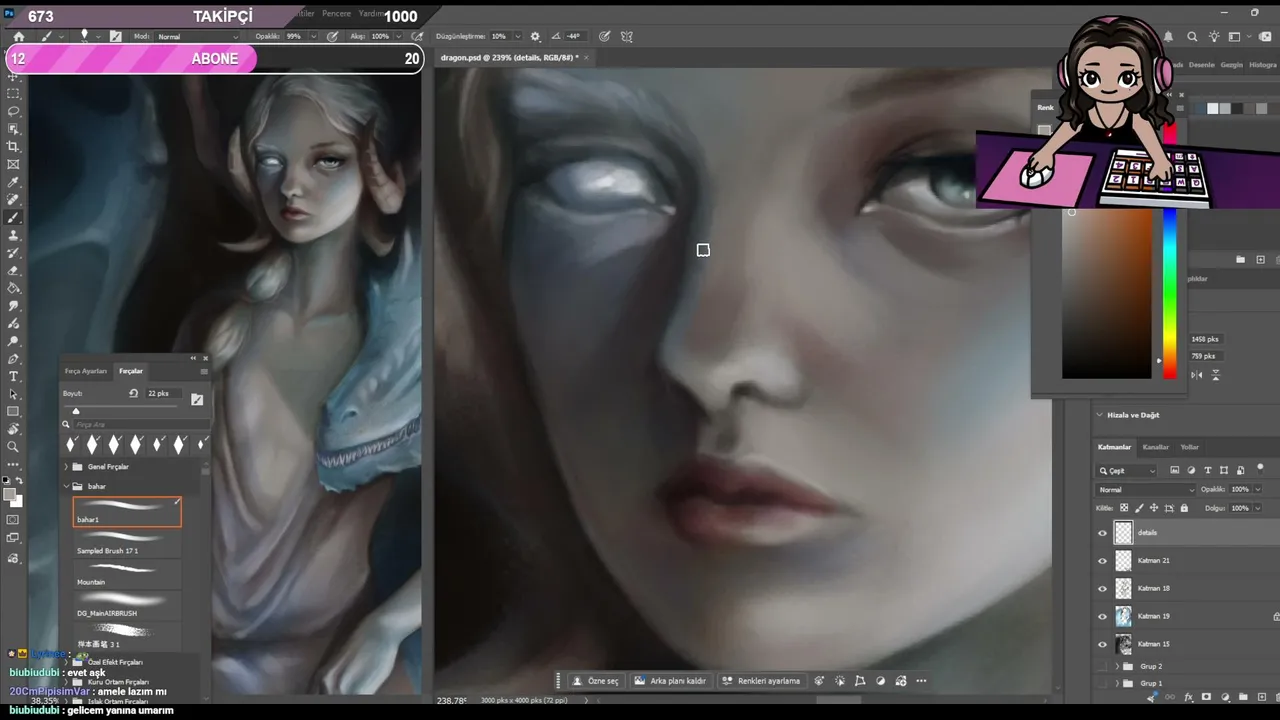Toggle lock transparent pixels icon
The height and width of the screenshot is (720, 1280).
1124,508
